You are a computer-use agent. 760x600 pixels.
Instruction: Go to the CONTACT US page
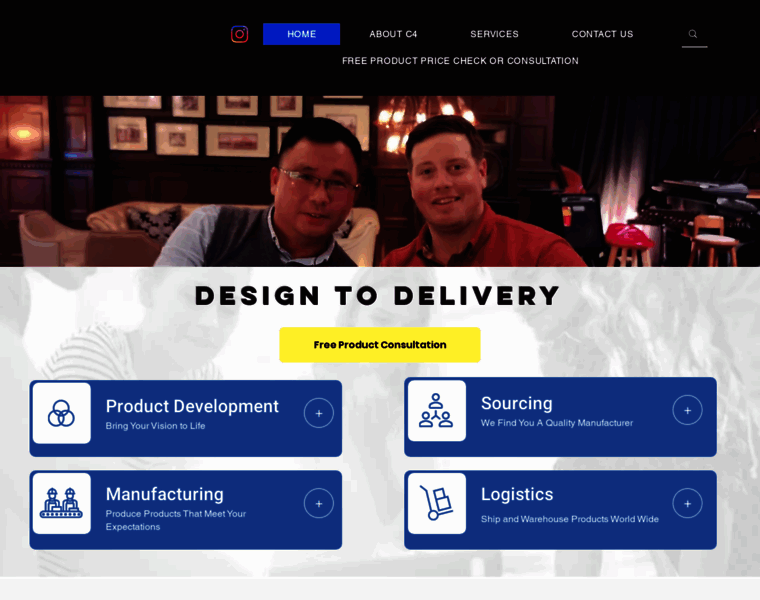[602, 34]
